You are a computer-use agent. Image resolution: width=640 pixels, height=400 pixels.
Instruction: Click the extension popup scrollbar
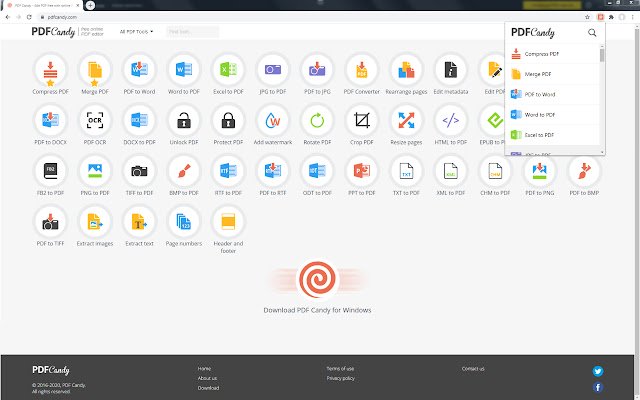(602, 55)
